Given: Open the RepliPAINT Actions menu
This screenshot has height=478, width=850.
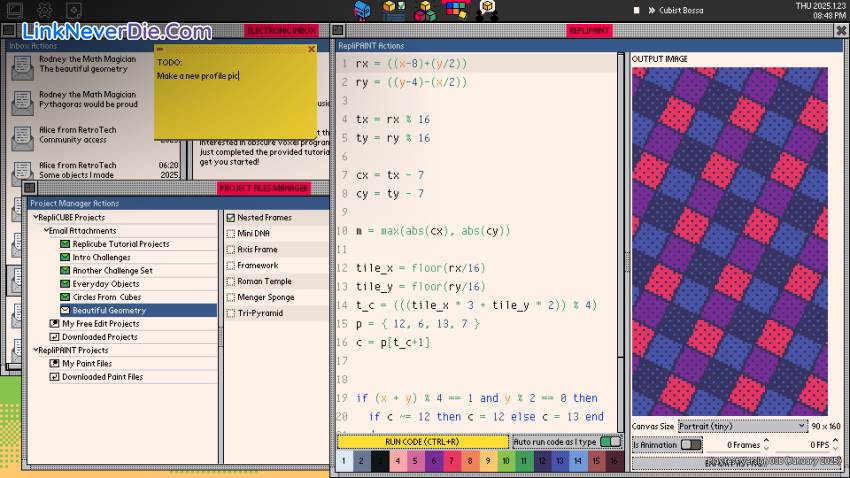Looking at the screenshot, I should pos(371,46).
